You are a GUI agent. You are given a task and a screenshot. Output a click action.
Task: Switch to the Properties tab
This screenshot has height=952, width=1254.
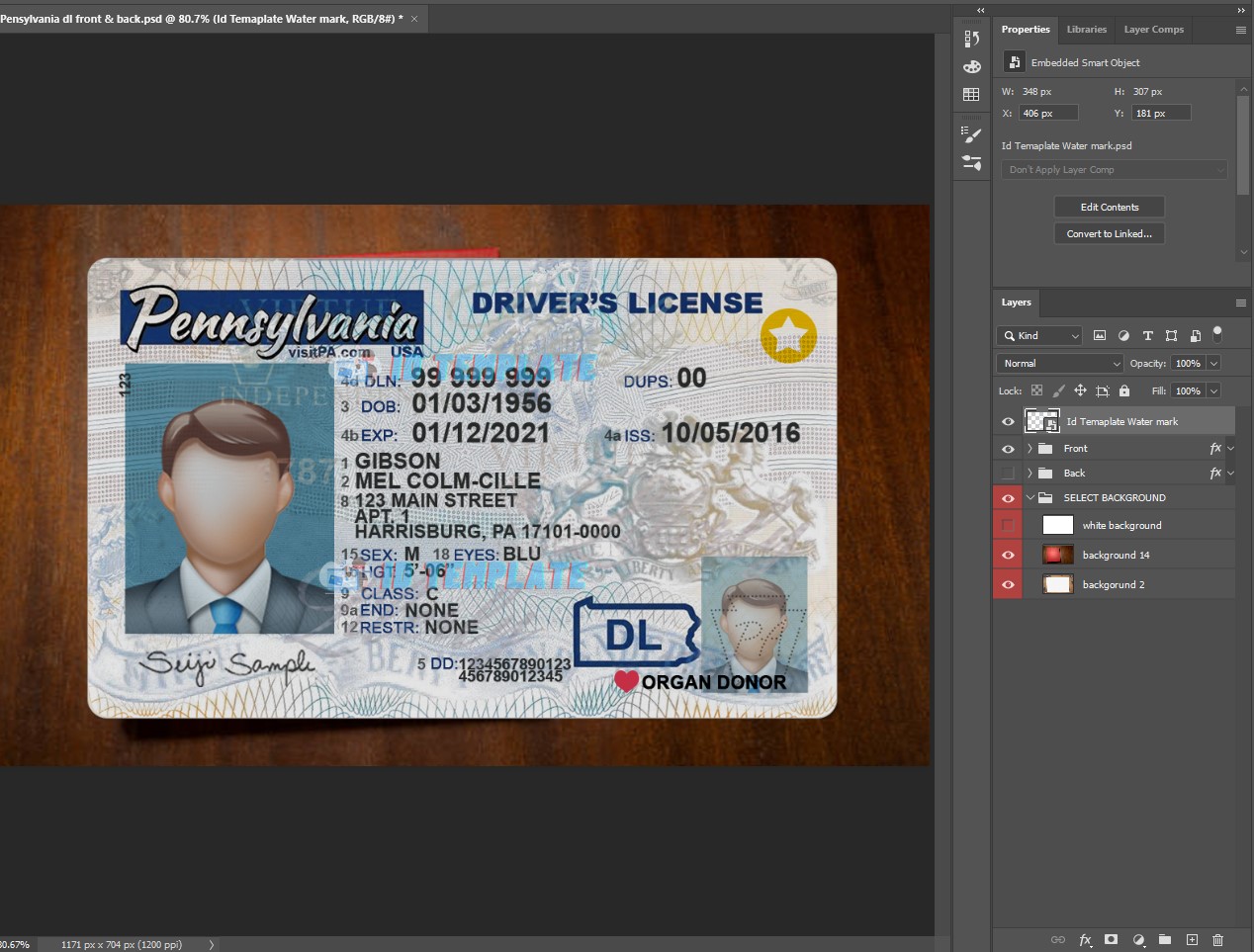[x=1026, y=30]
